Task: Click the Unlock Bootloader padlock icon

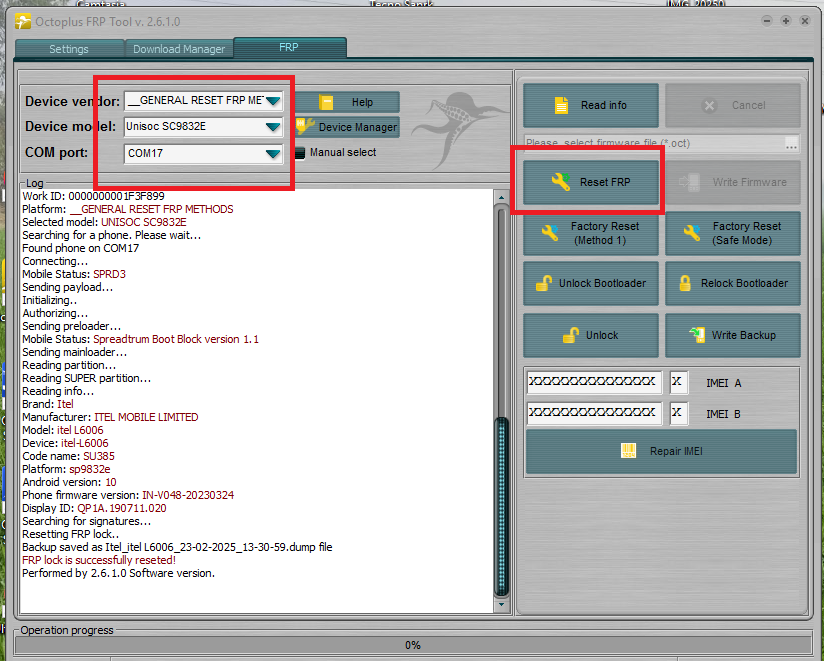Action: (x=543, y=283)
